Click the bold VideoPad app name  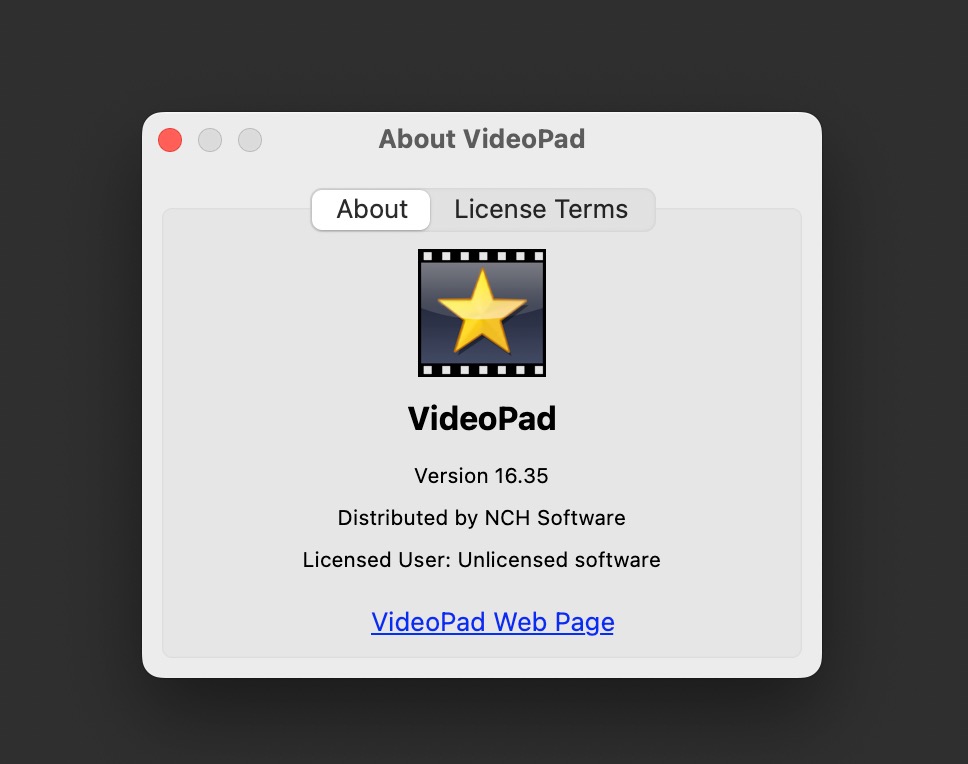click(x=482, y=419)
